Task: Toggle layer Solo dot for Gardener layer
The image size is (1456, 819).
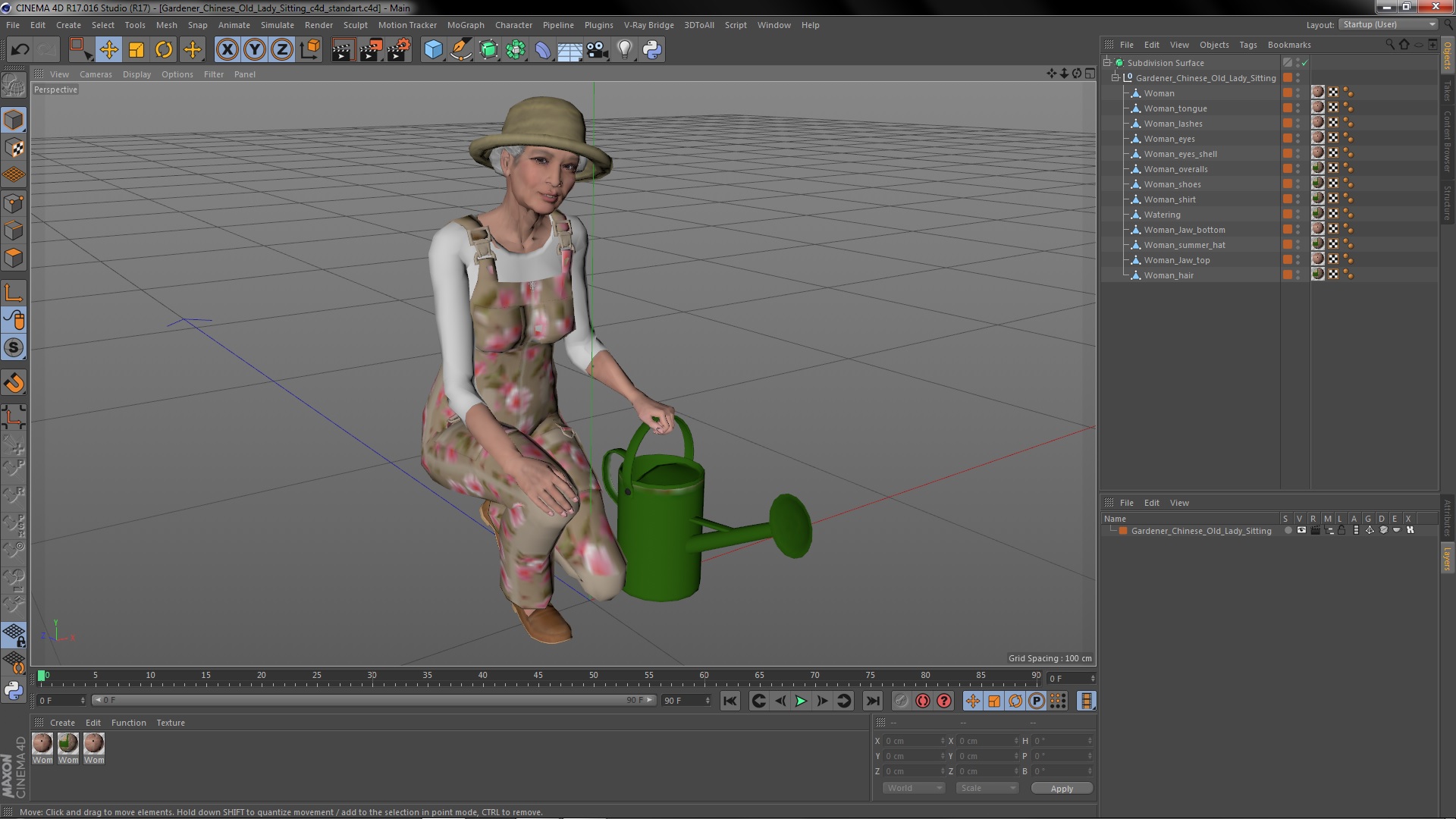Action: pos(1288,531)
